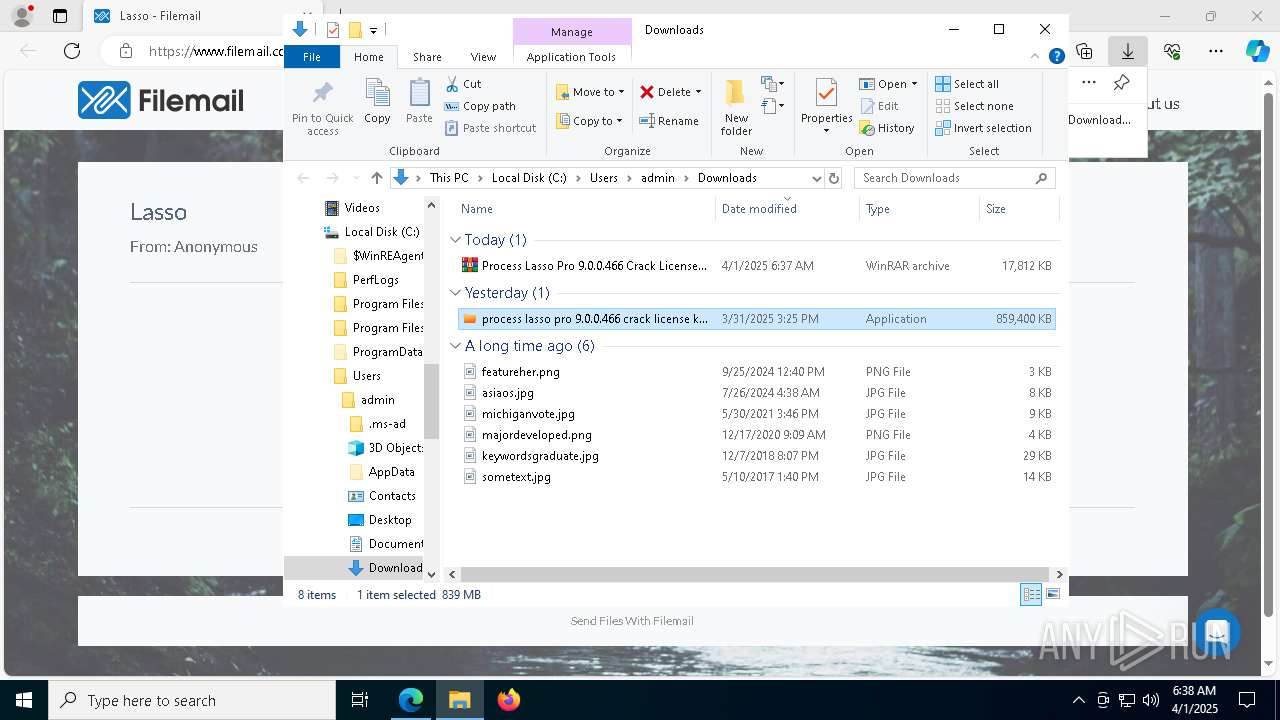Click Quick Access properties icon
Viewport: 1280px width, 720px height.
pyautogui.click(x=333, y=30)
